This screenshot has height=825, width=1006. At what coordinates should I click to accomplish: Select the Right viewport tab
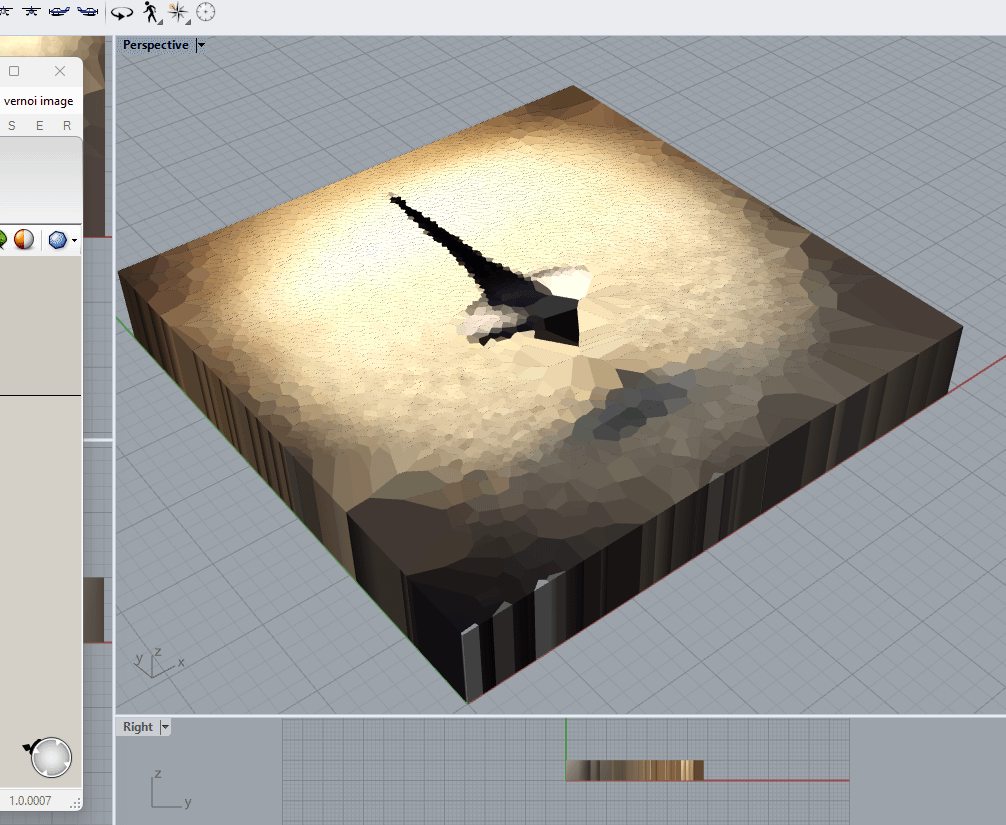click(x=136, y=726)
